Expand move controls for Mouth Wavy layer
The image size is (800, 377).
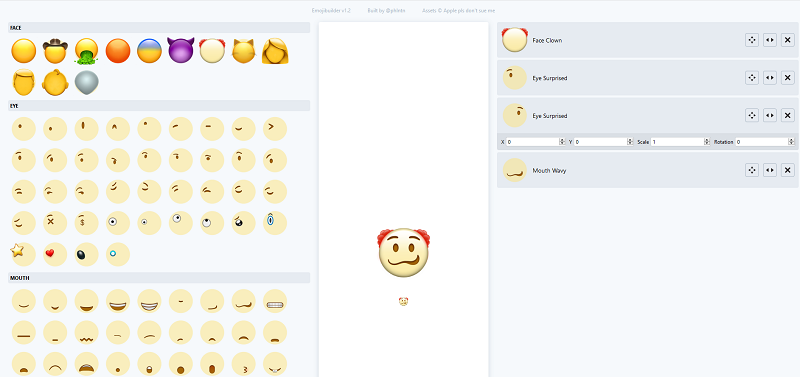[x=752, y=170]
